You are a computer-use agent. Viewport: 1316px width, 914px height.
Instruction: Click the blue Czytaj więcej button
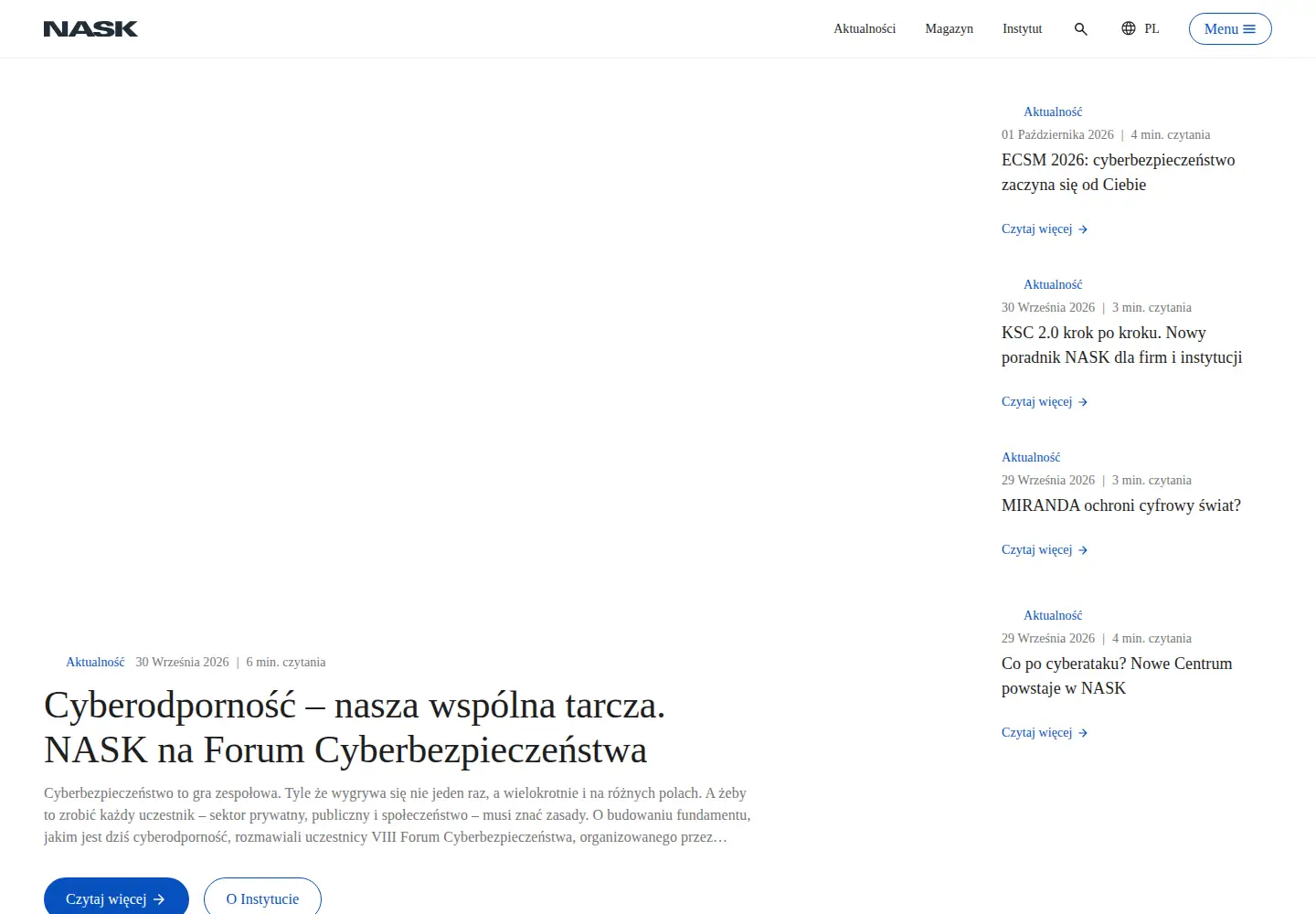click(x=116, y=898)
